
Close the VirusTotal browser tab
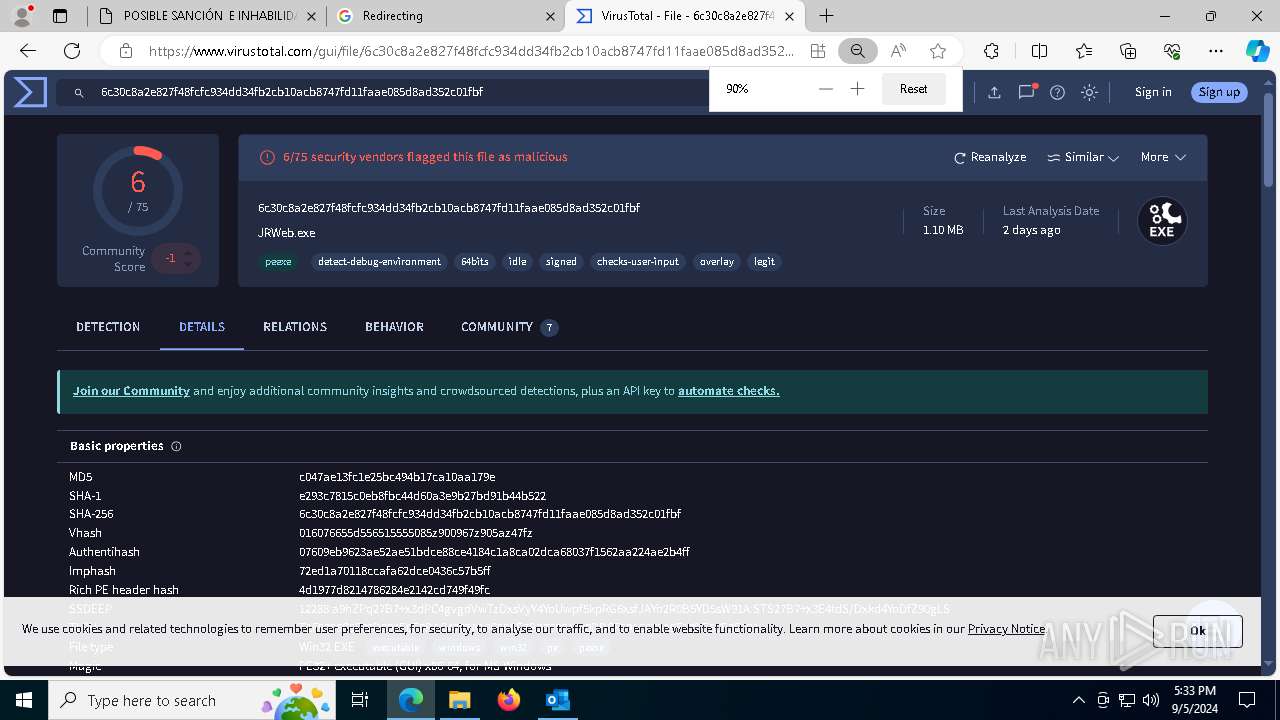click(790, 16)
